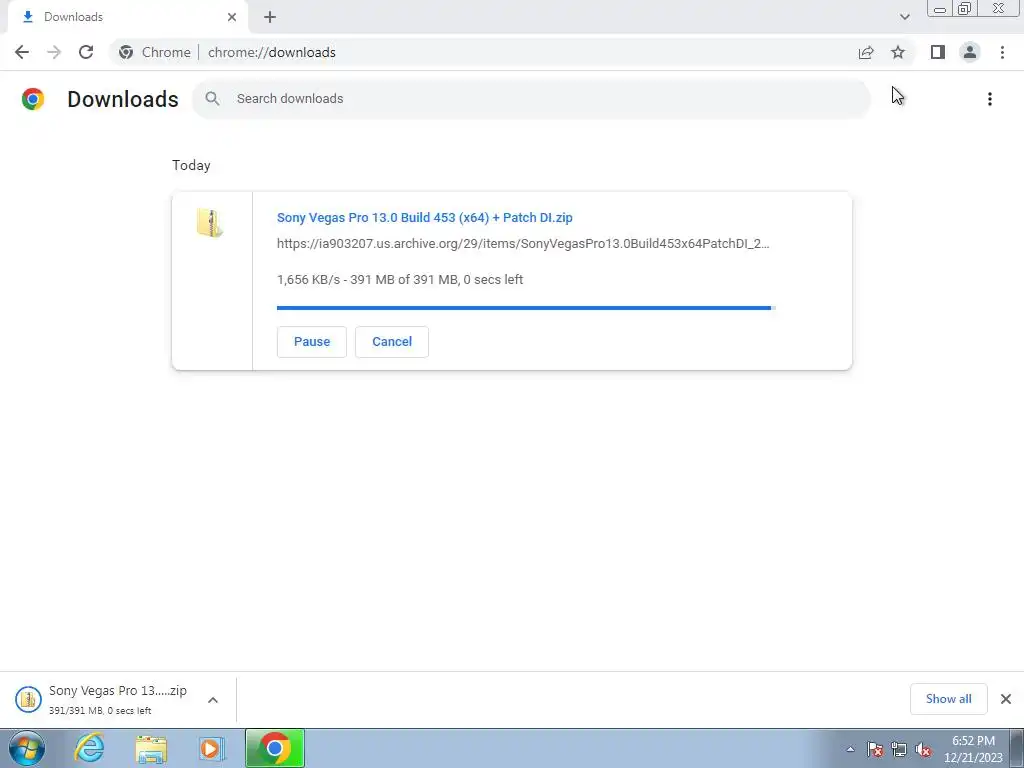Screen dimensions: 1024x768
Task: Click Chrome site info icon in address bar
Action: [126, 52]
